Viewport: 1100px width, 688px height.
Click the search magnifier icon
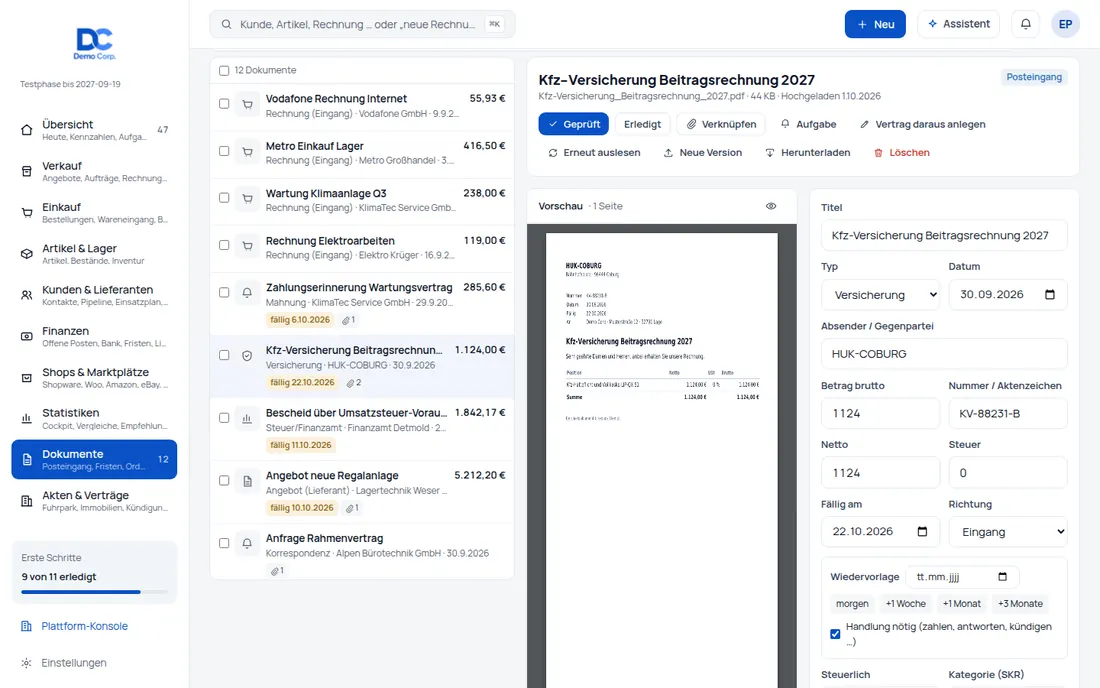click(227, 25)
